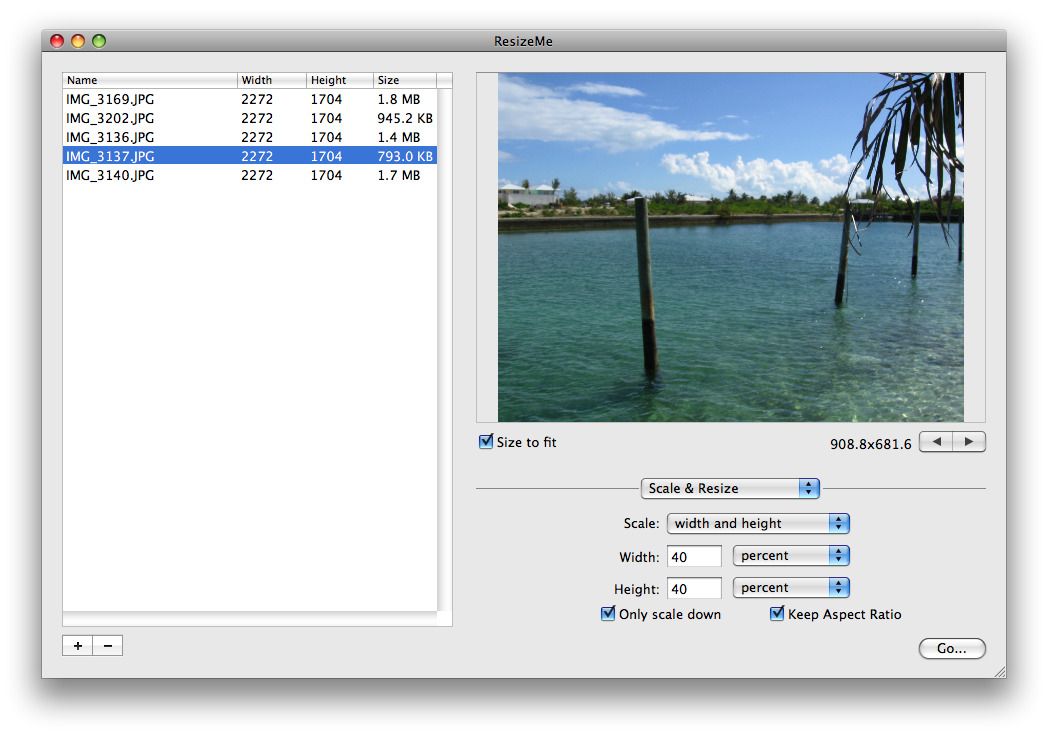Click the minus button to remove image
This screenshot has height=741, width=1050.
(x=108, y=646)
